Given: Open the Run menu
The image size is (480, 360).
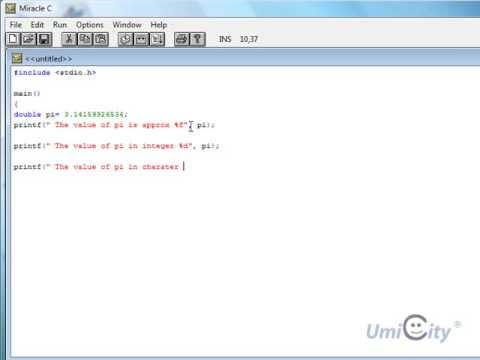Looking at the screenshot, I should (60, 25).
